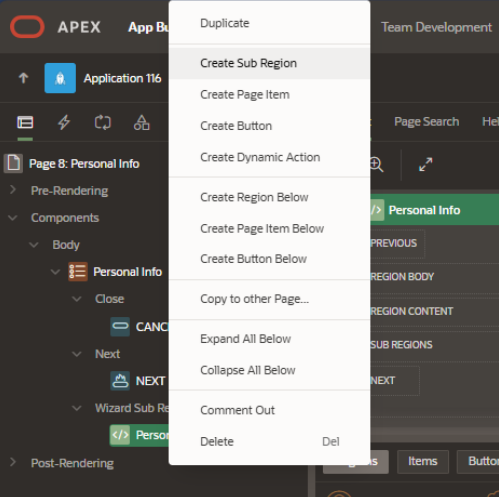Screen dimensions: 499x497
Task: Open the Application 116 rocket icon
Action: click(x=60, y=78)
